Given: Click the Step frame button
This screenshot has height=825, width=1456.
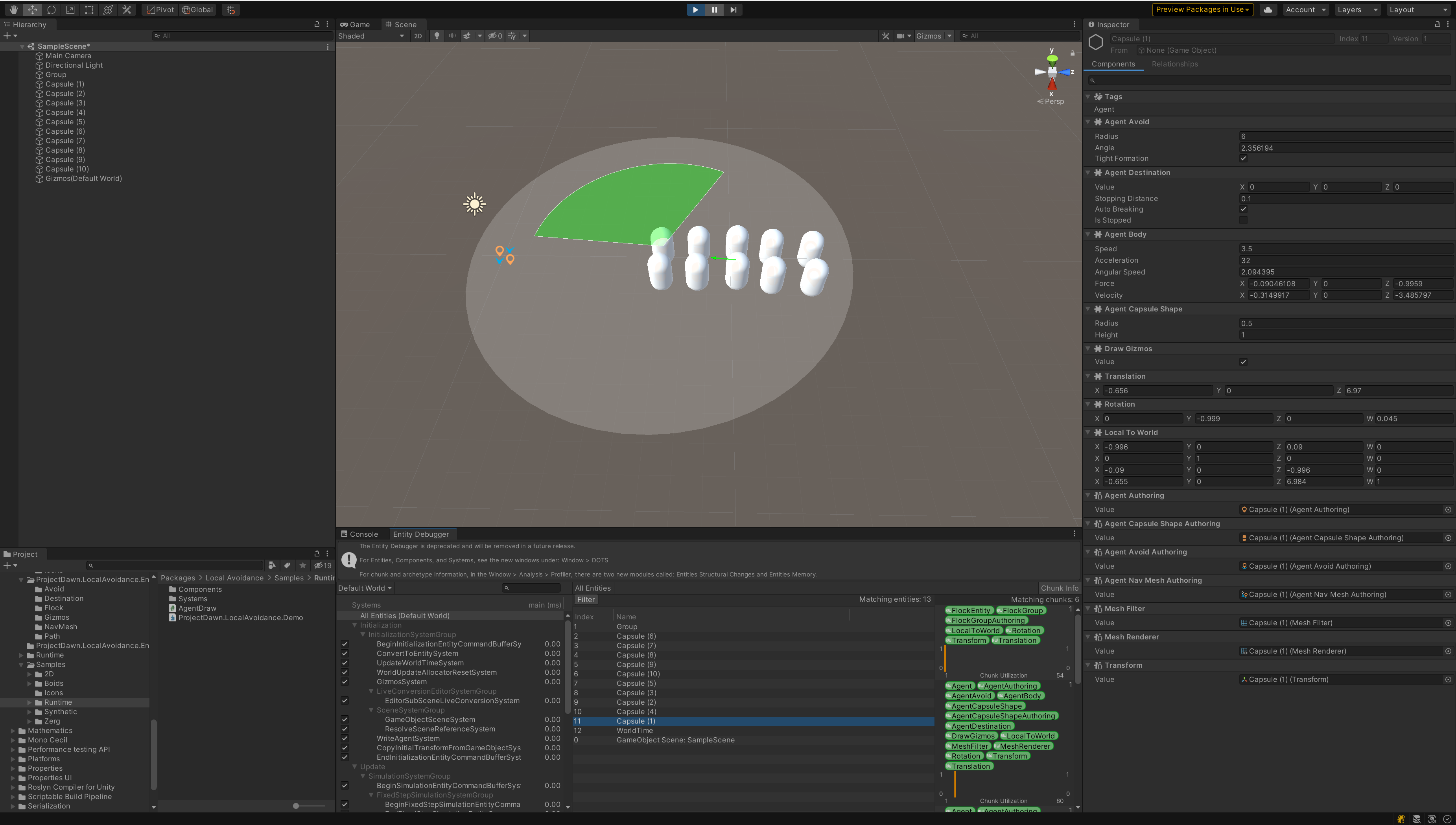Looking at the screenshot, I should click(733, 9).
